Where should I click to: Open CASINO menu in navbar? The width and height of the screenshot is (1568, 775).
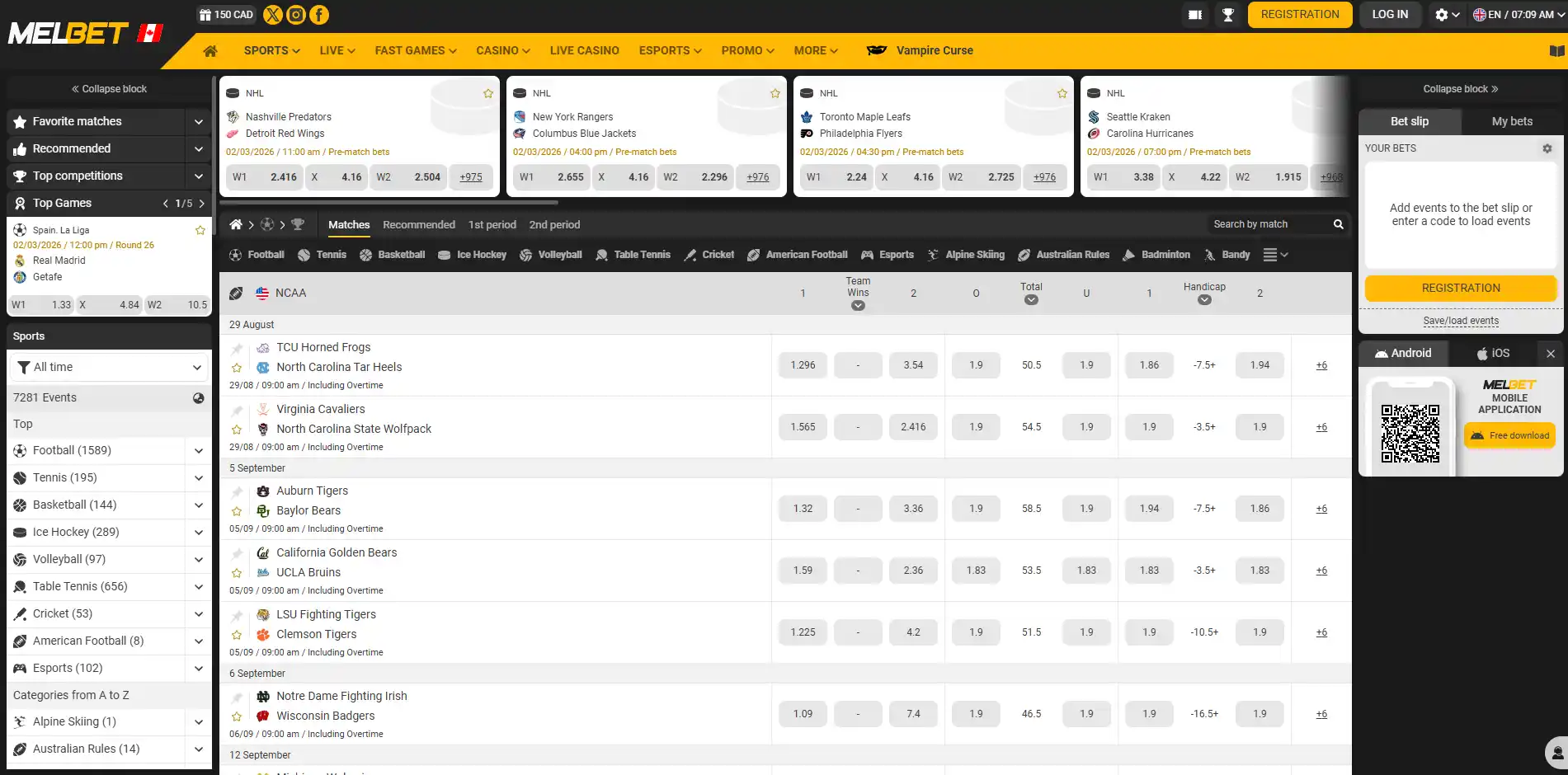pyautogui.click(x=503, y=50)
